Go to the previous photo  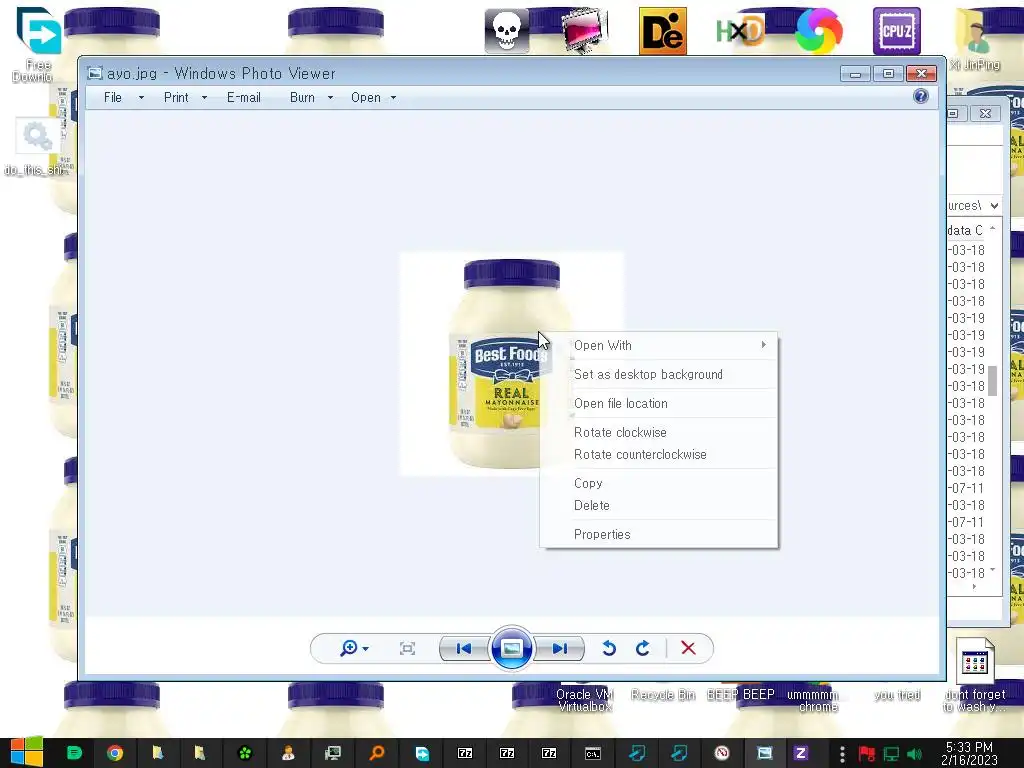click(464, 648)
